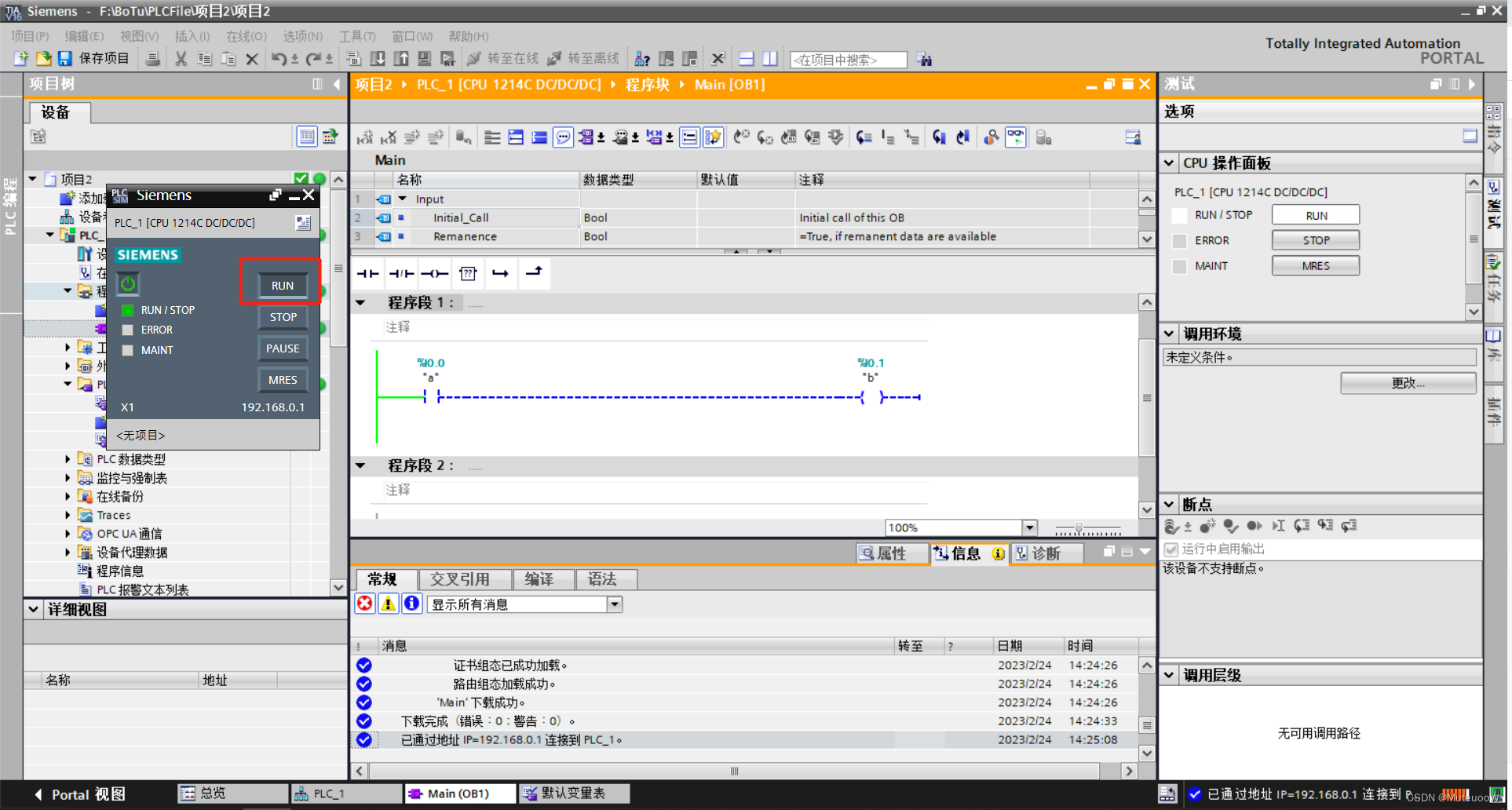Adjust the editor zoom slider

[1079, 528]
